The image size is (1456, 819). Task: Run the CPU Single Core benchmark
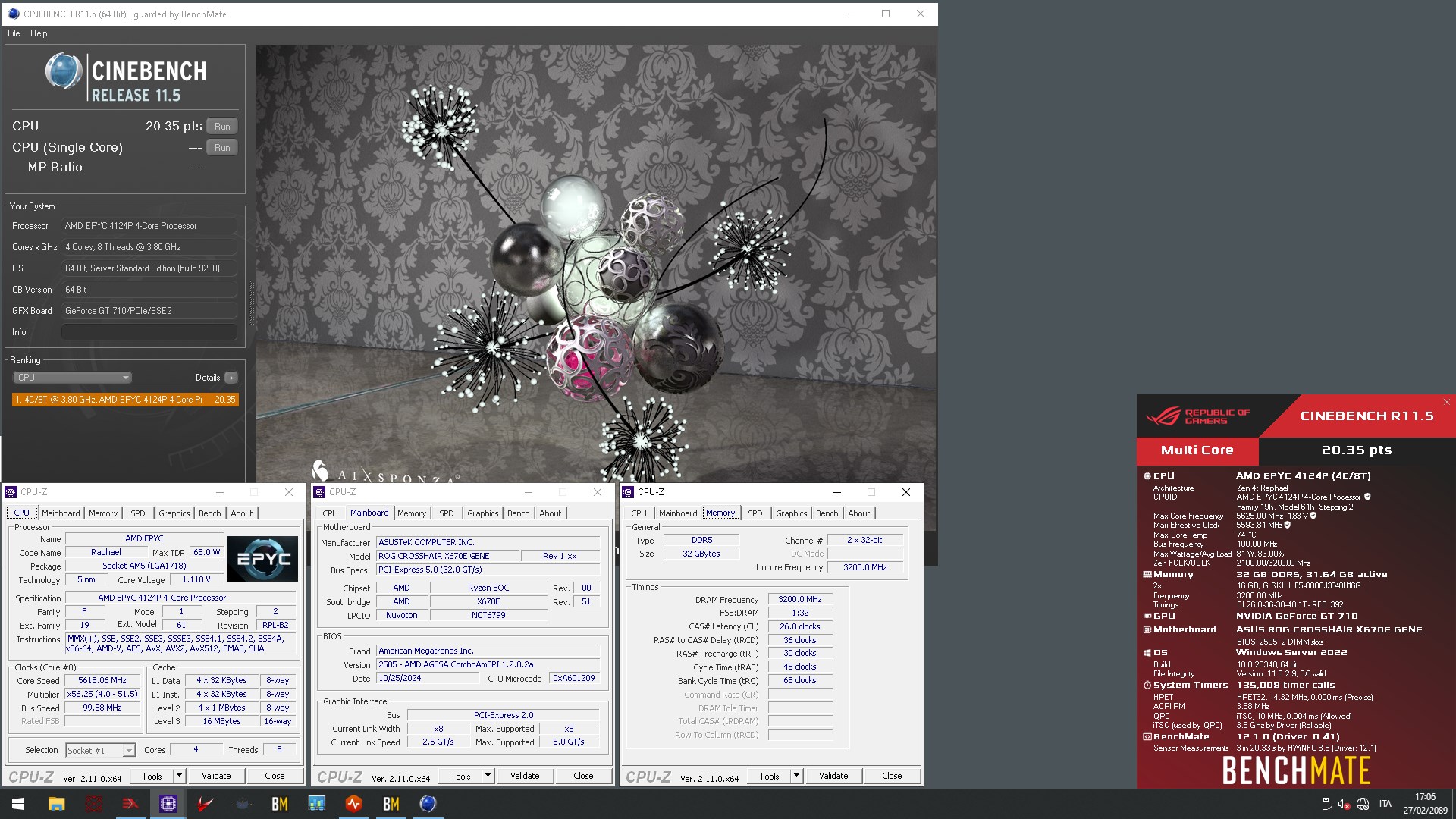[x=222, y=148]
